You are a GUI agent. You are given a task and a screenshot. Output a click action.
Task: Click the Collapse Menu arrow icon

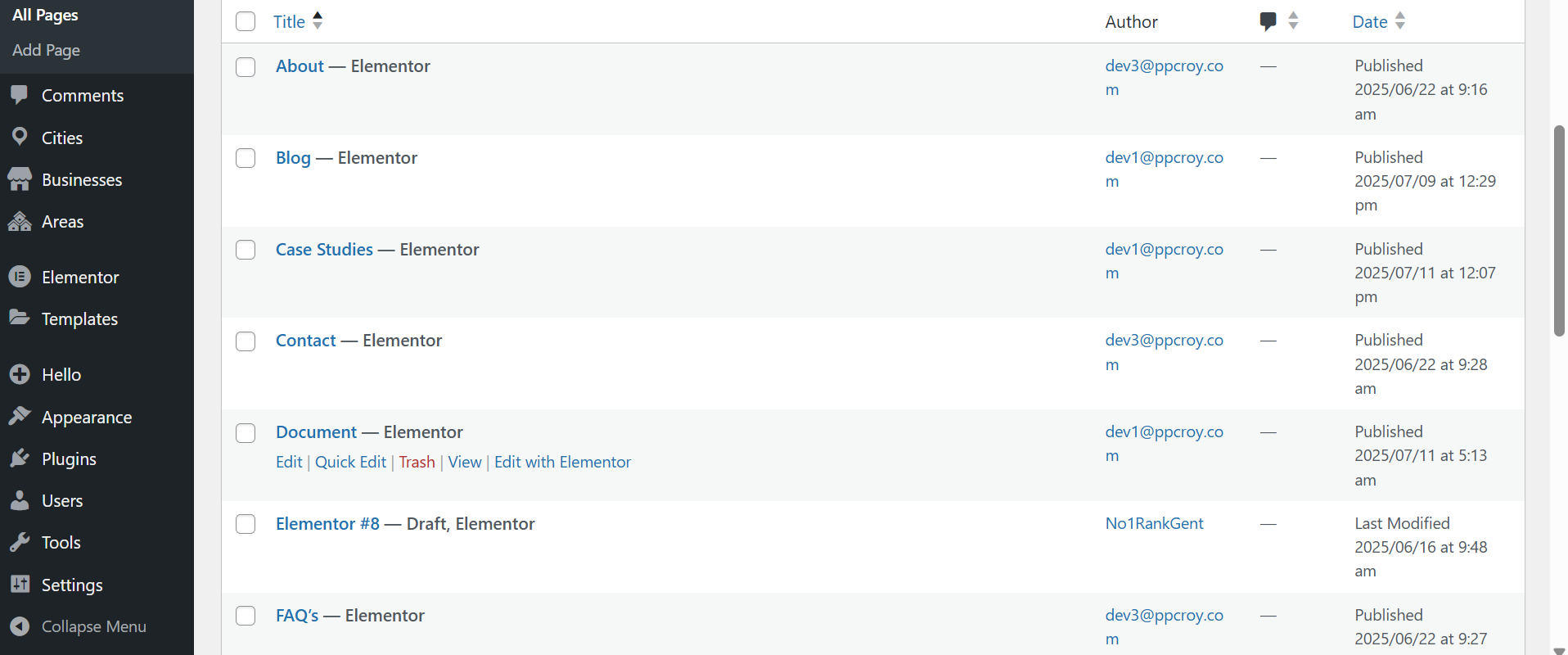pos(20,626)
